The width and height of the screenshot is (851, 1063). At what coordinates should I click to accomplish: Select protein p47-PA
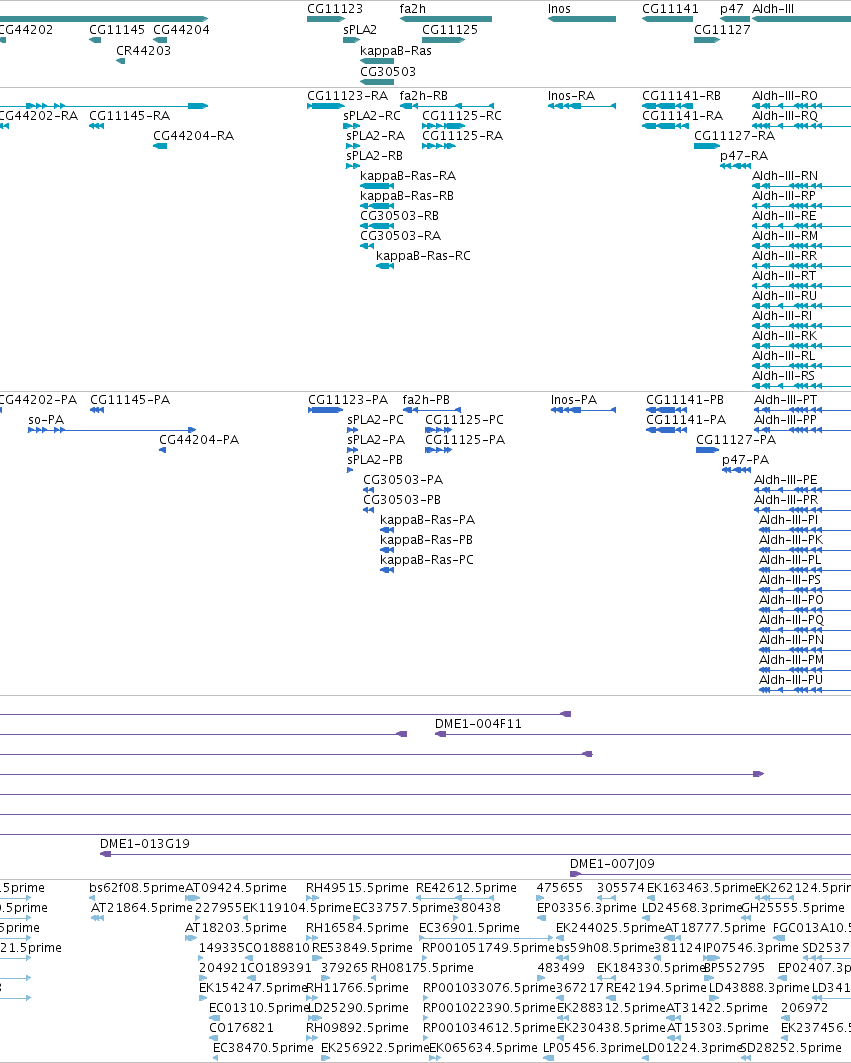[745, 460]
